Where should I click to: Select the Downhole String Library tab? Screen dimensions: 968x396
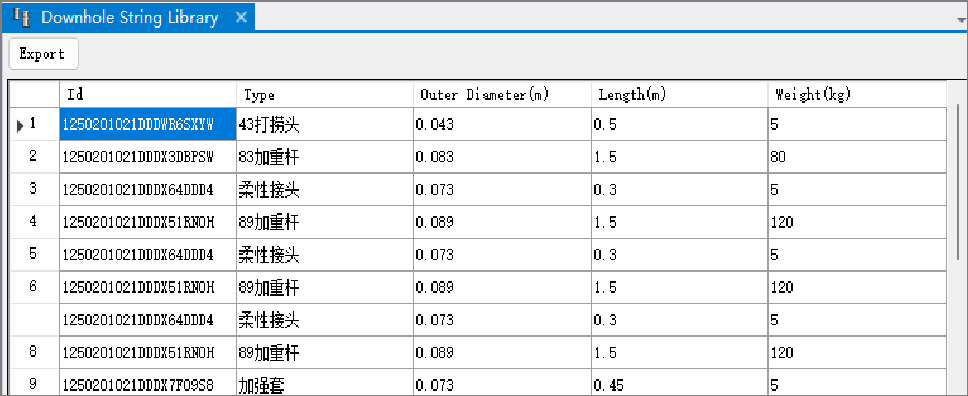[128, 17]
